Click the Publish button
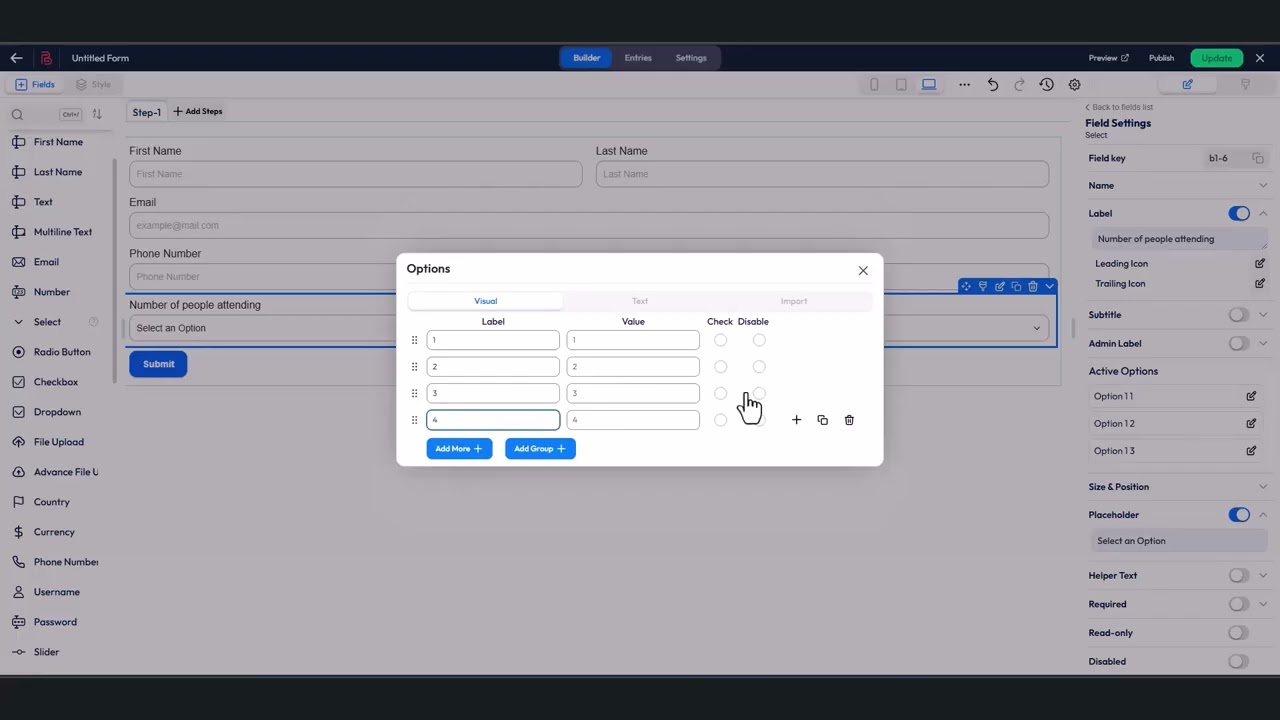Image resolution: width=1280 pixels, height=720 pixels. [1161, 58]
